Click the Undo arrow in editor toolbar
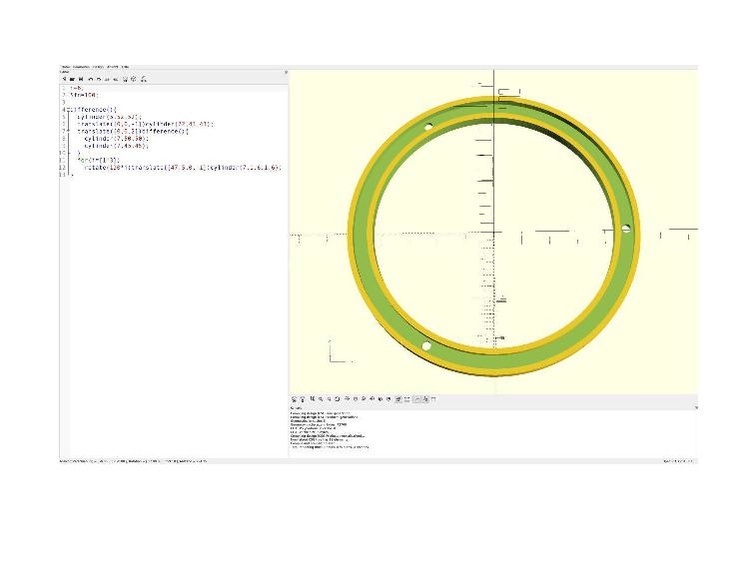This screenshot has width=755, height=566. 90,79
